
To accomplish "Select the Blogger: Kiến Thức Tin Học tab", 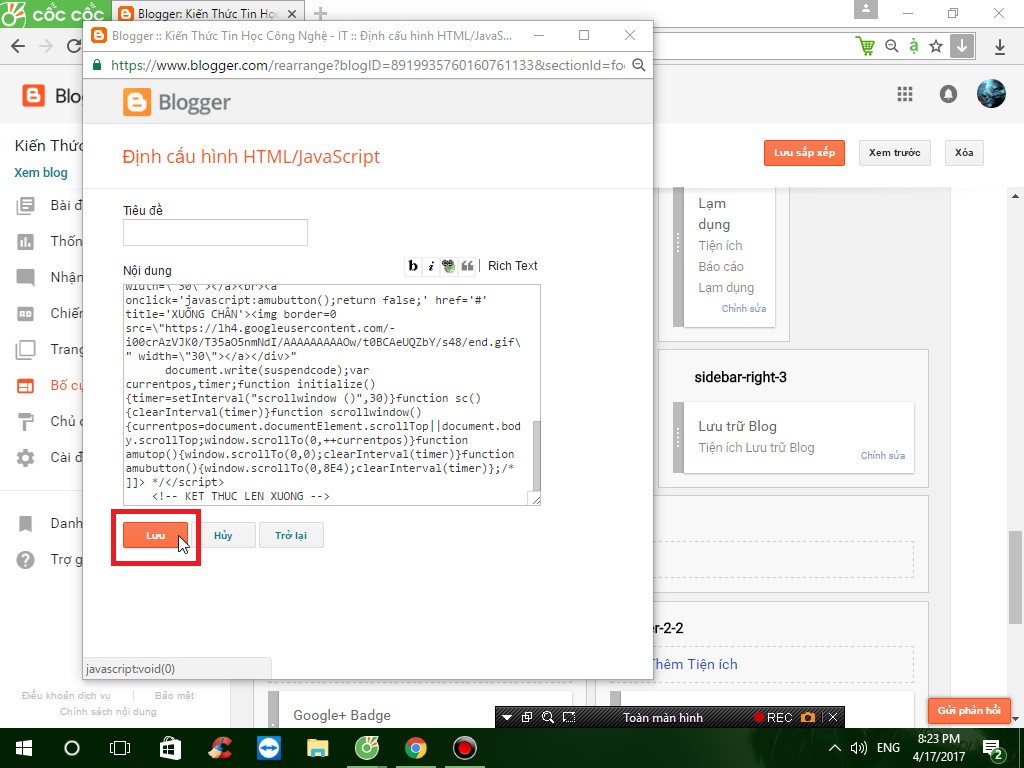I will 208,13.
